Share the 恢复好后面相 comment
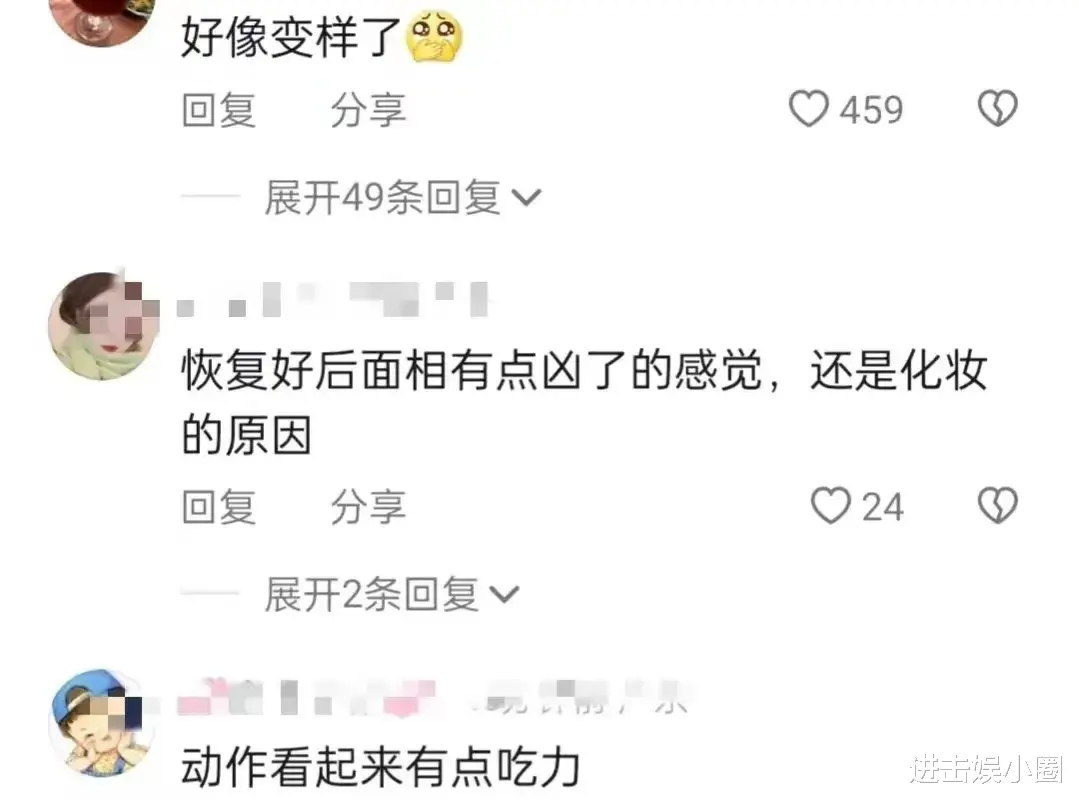This screenshot has width=1079, height=804. click(x=368, y=507)
